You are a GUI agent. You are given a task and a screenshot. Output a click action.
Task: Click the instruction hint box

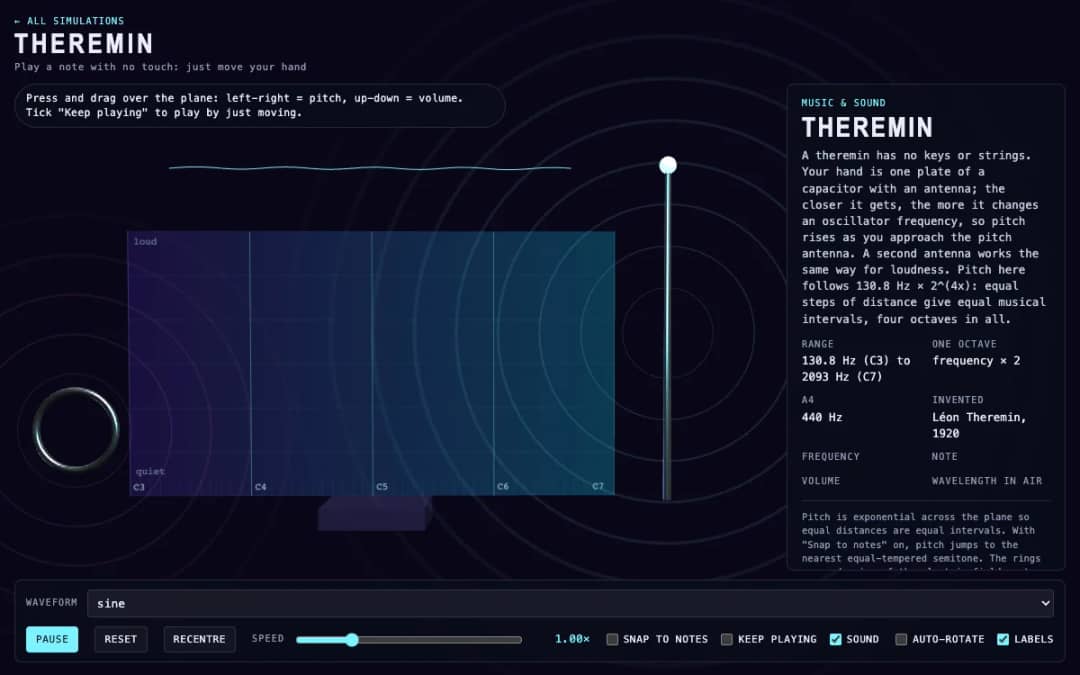[x=260, y=105]
